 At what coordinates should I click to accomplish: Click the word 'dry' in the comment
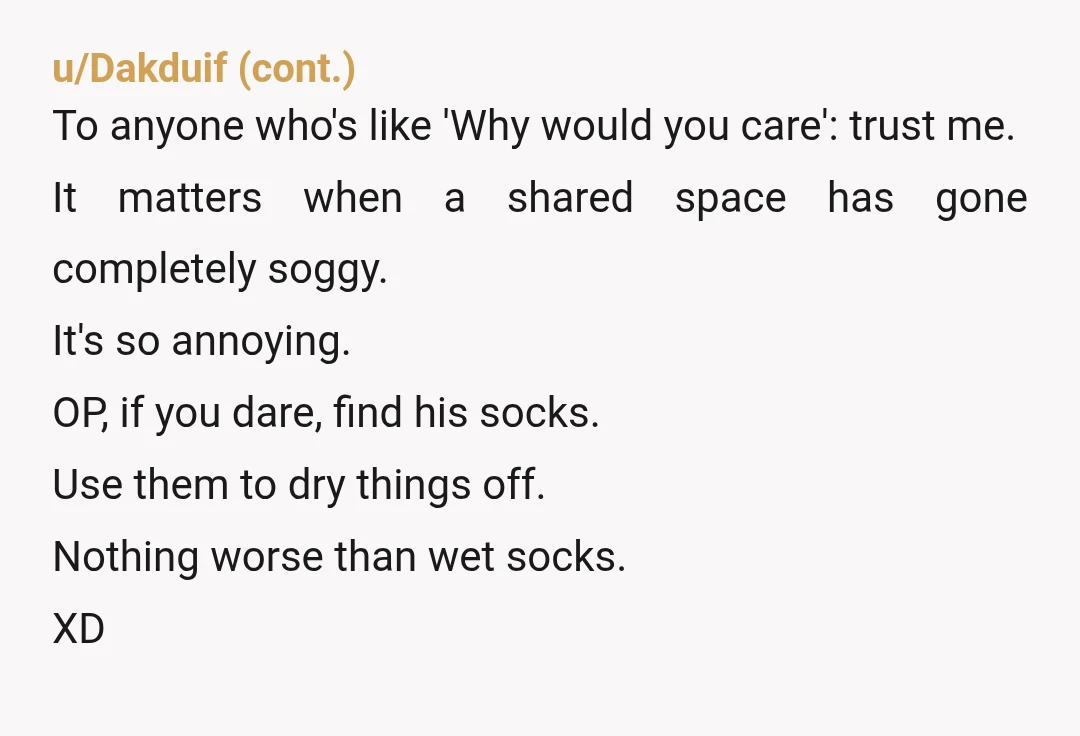(x=316, y=486)
